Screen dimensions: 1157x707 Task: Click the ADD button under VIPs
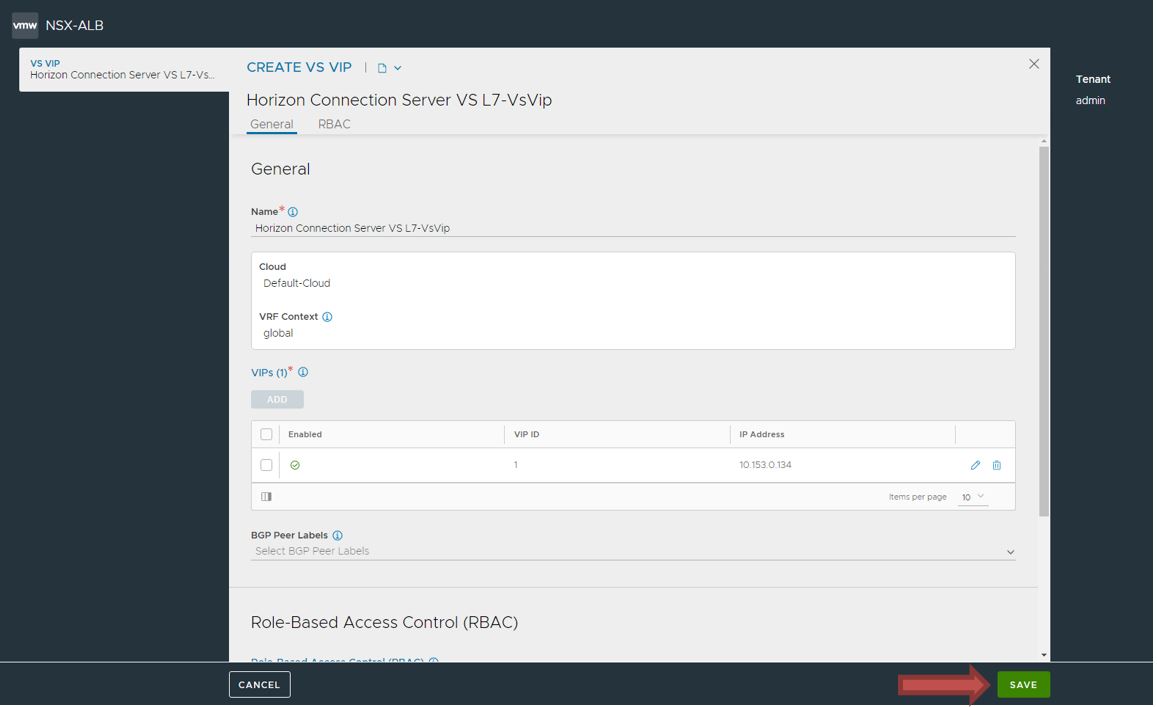click(x=277, y=399)
